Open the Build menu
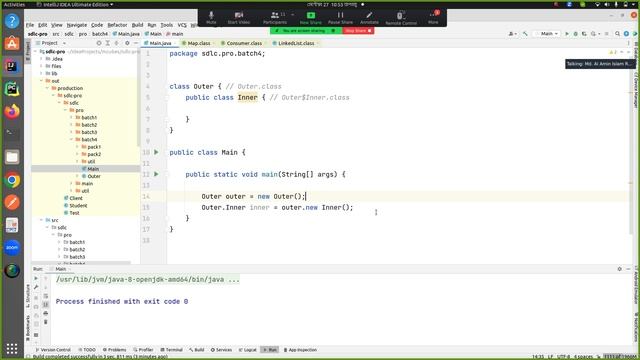Viewport: 640px width, 360px height. coord(138,25)
